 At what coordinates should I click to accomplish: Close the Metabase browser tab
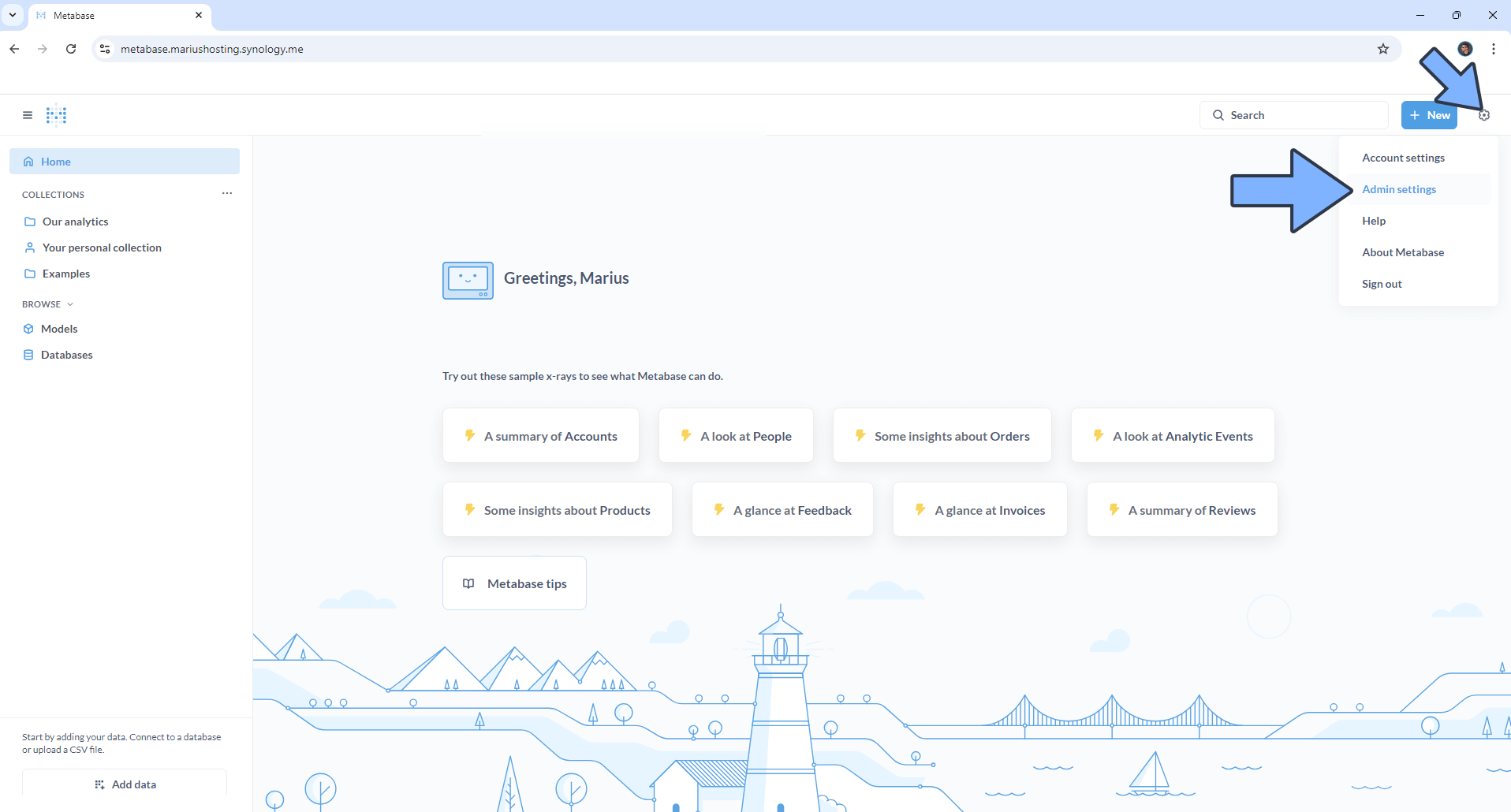point(199,15)
